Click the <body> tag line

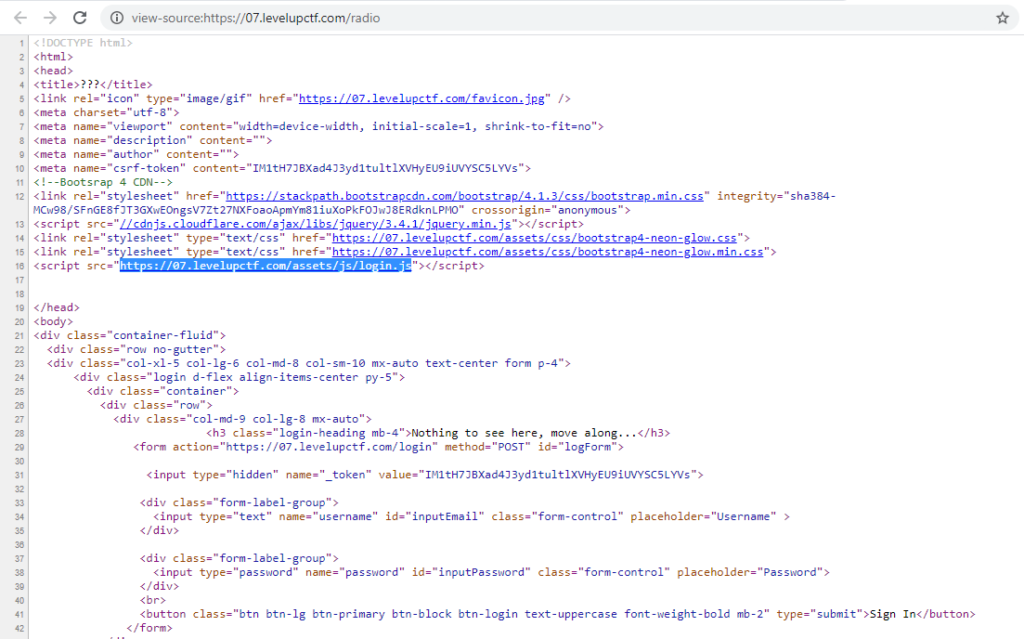point(54,321)
